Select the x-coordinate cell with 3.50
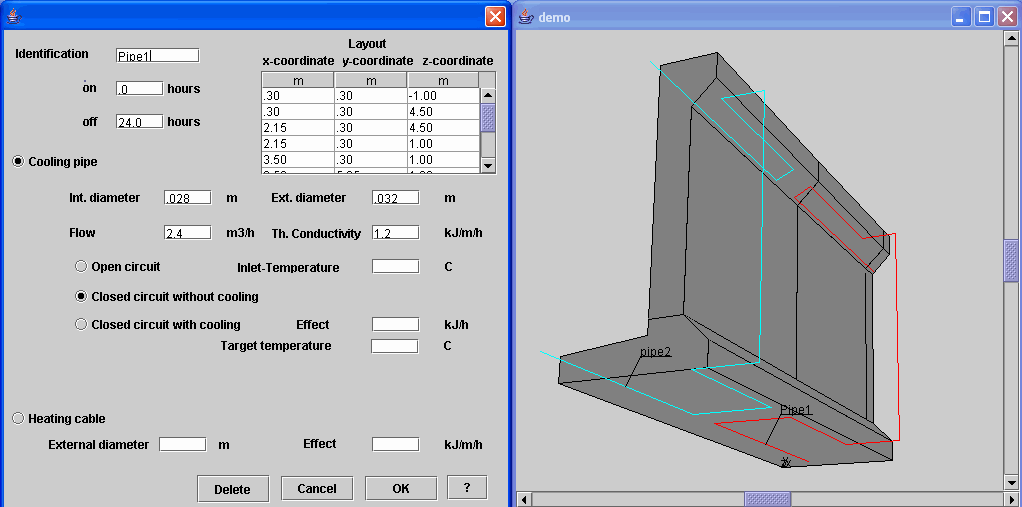This screenshot has width=1022, height=507. (x=298, y=160)
